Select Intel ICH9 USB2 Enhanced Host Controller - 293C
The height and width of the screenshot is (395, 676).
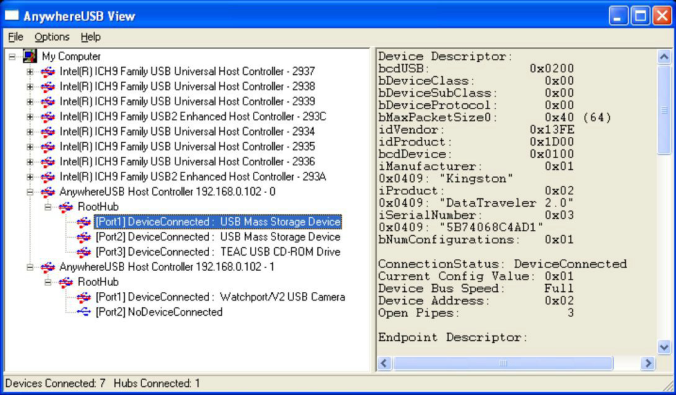coord(193,116)
